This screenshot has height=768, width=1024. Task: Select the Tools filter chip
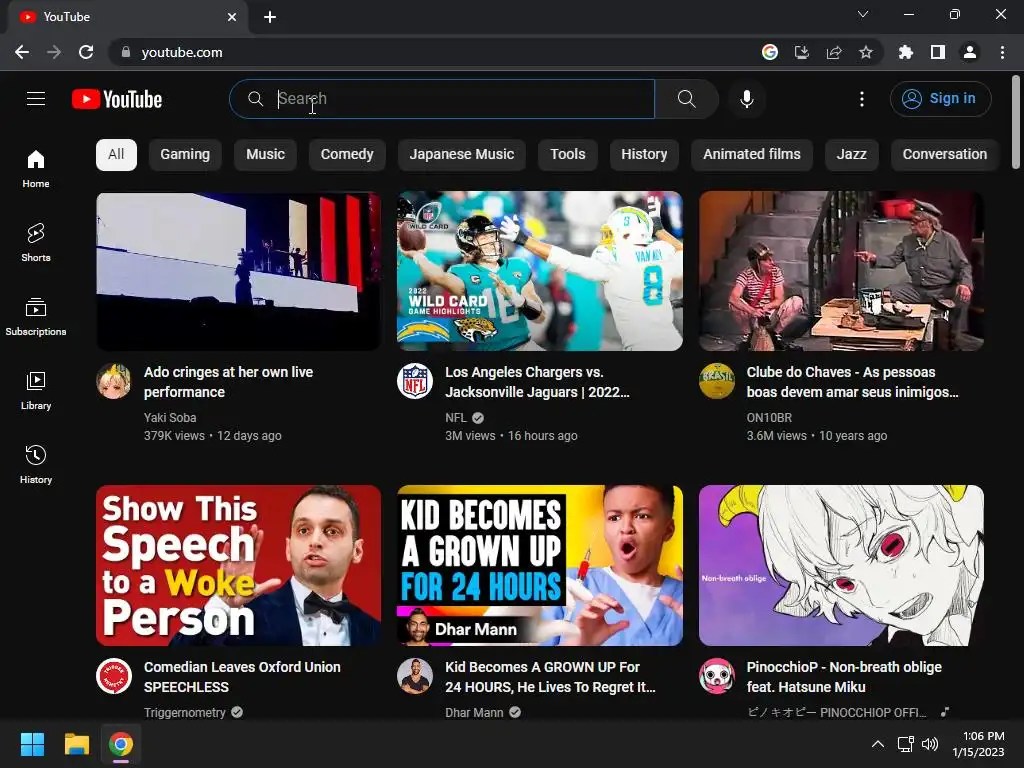[568, 155]
